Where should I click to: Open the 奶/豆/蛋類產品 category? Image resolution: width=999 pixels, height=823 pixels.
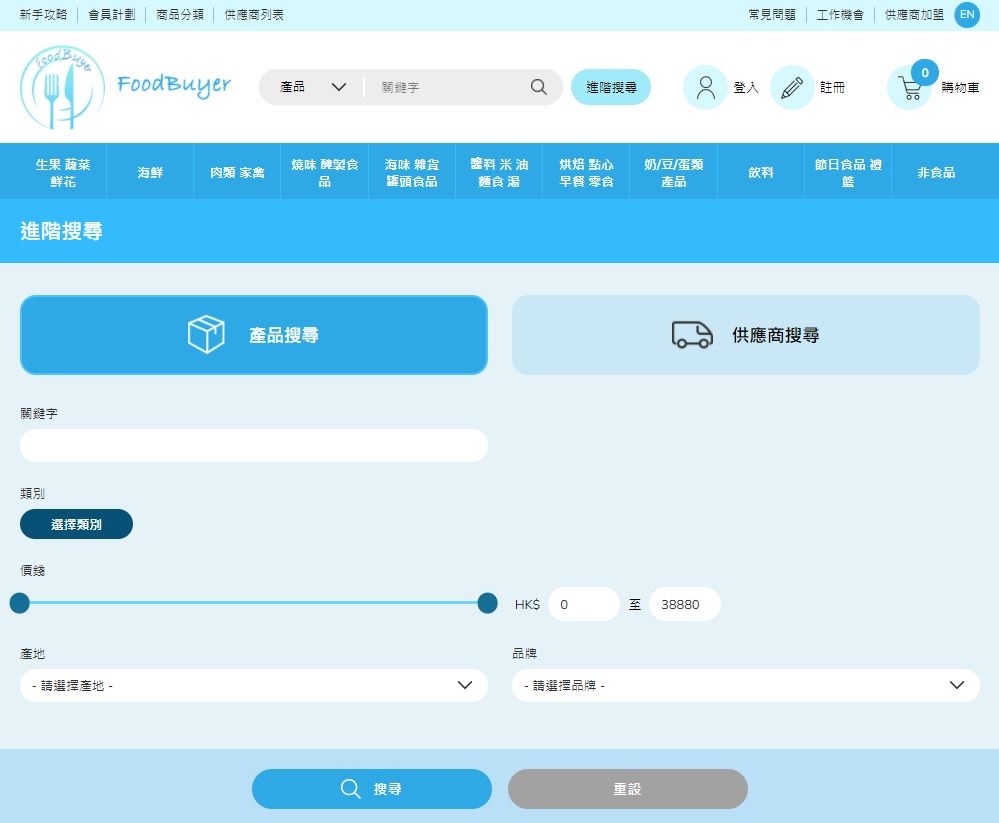click(x=673, y=172)
